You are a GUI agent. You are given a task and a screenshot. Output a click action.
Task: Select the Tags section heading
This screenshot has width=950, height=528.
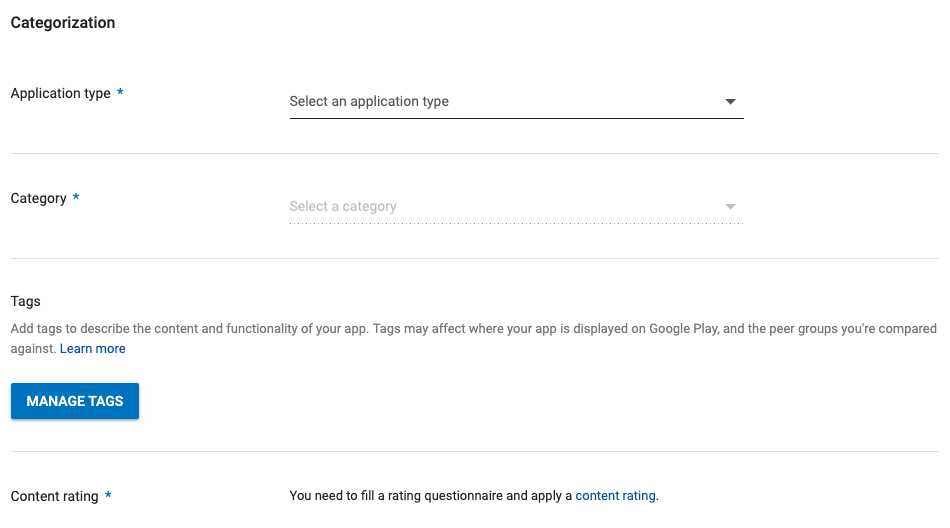pos(25,301)
